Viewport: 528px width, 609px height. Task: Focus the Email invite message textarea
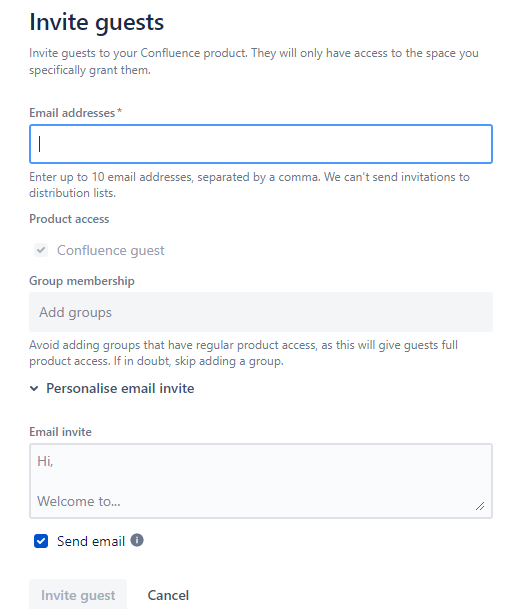click(x=261, y=481)
